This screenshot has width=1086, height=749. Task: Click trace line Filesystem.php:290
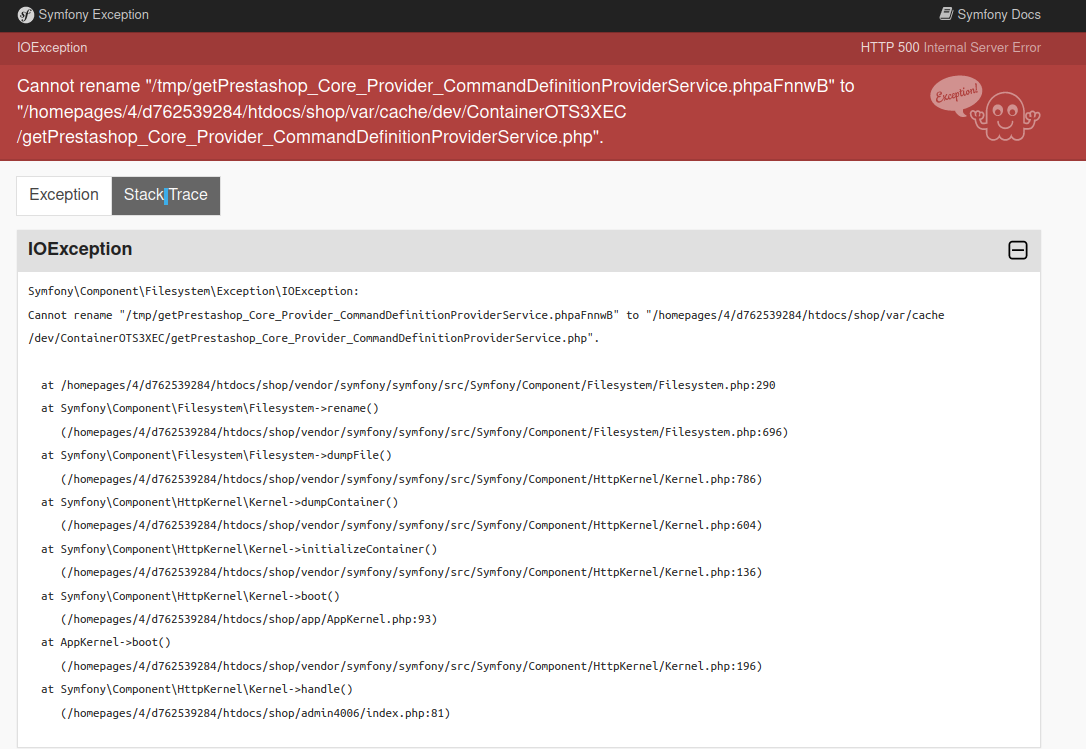408,385
